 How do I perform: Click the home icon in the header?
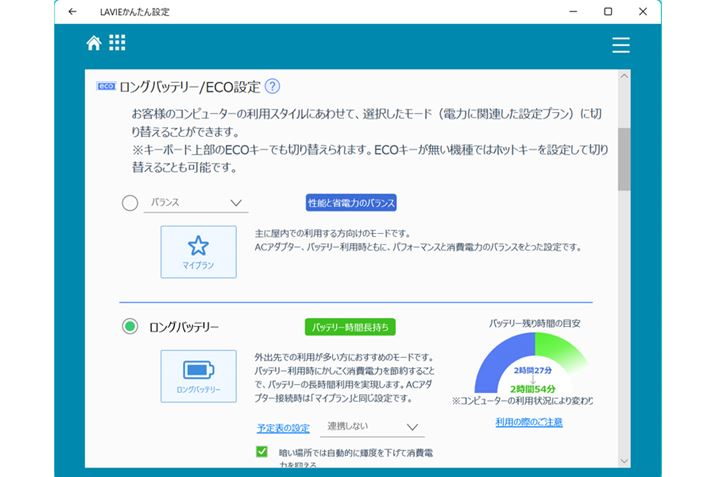[x=94, y=44]
